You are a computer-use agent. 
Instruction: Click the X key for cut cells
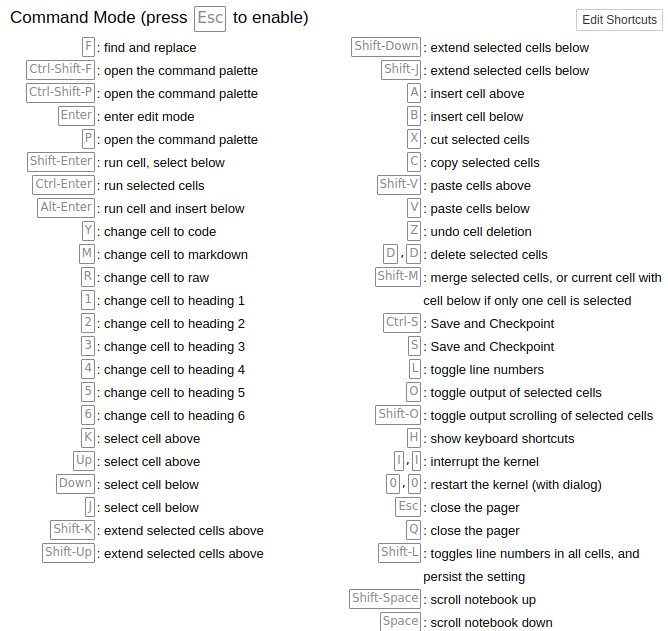[x=414, y=139]
